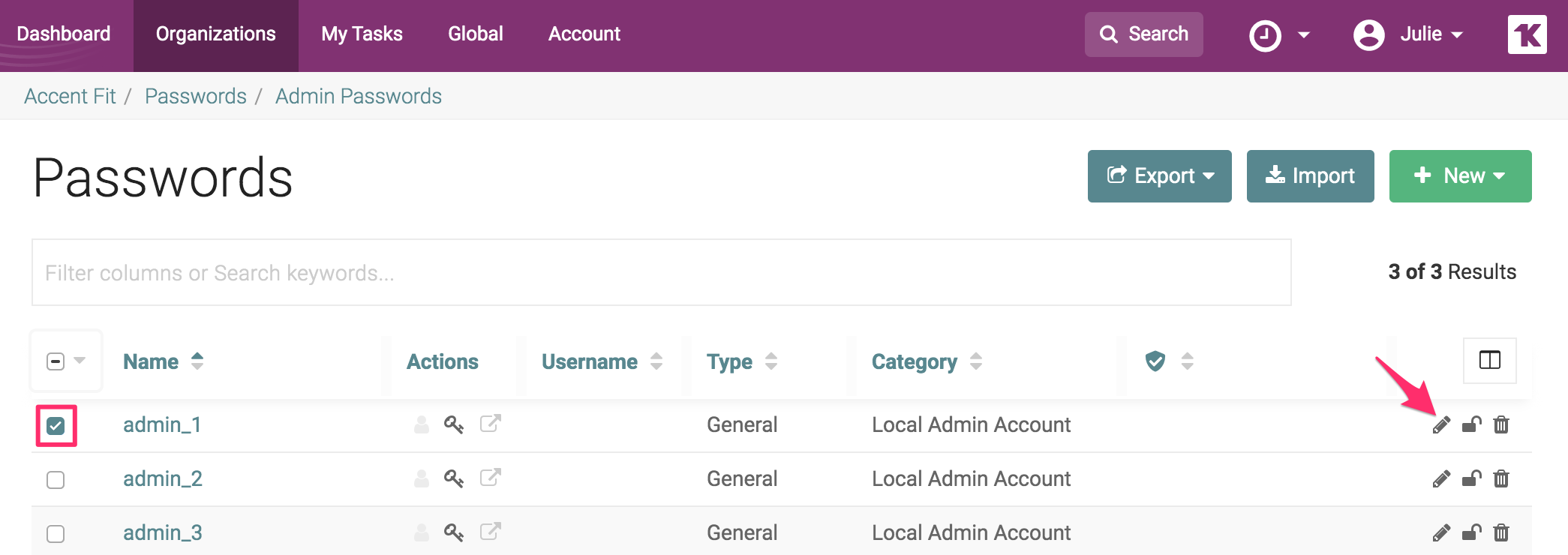The image size is (1568, 555).
Task: Click the key icon in admin_3 row
Action: [x=454, y=532]
